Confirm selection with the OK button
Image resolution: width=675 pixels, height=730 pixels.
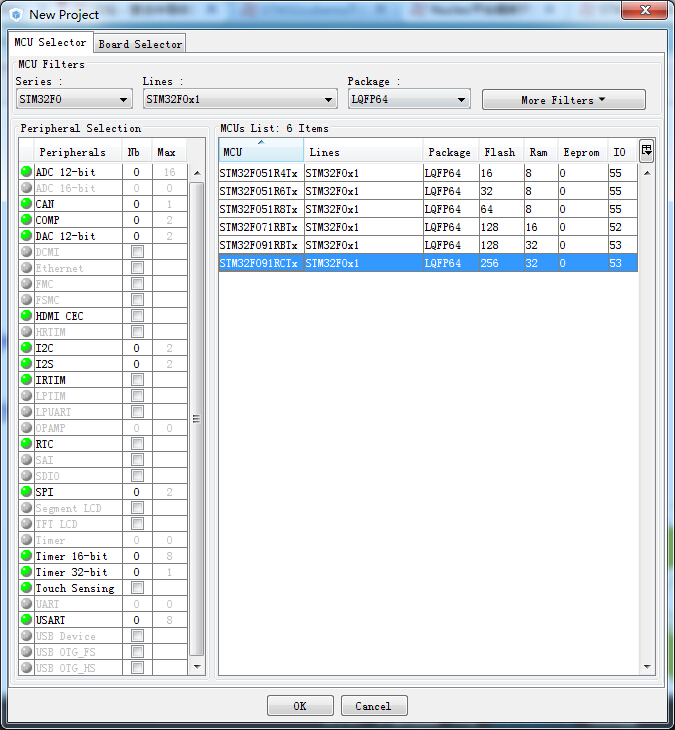tap(300, 706)
